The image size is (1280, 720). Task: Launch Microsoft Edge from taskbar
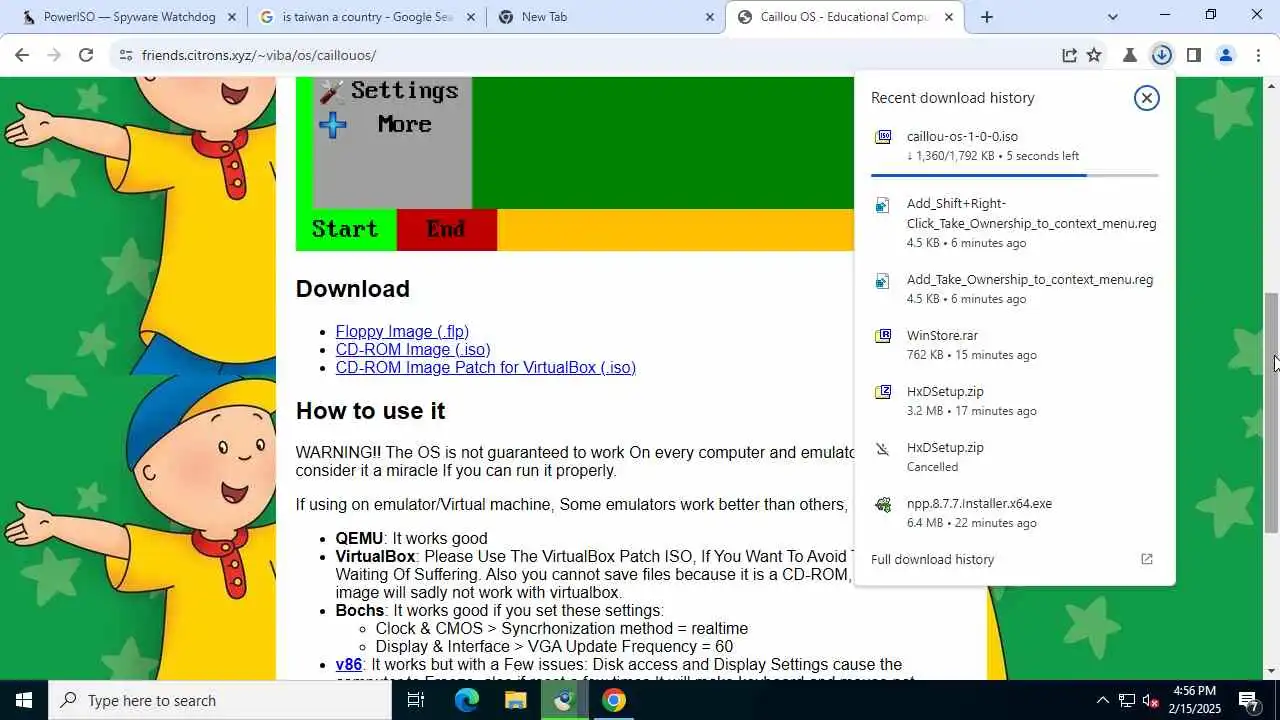click(x=467, y=700)
